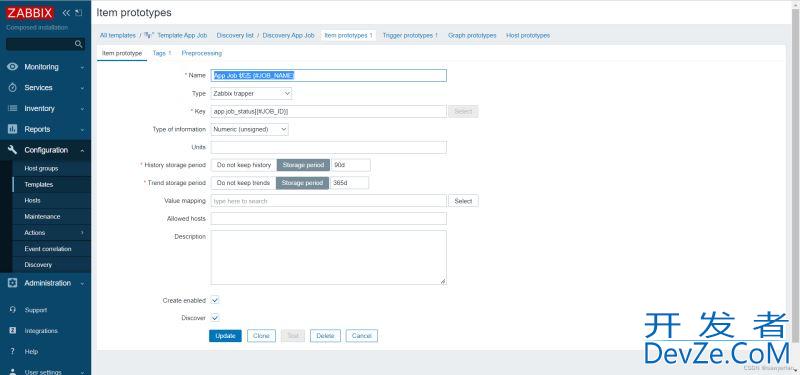Click the Clone button
The width and height of the screenshot is (800, 375).
tap(261, 336)
